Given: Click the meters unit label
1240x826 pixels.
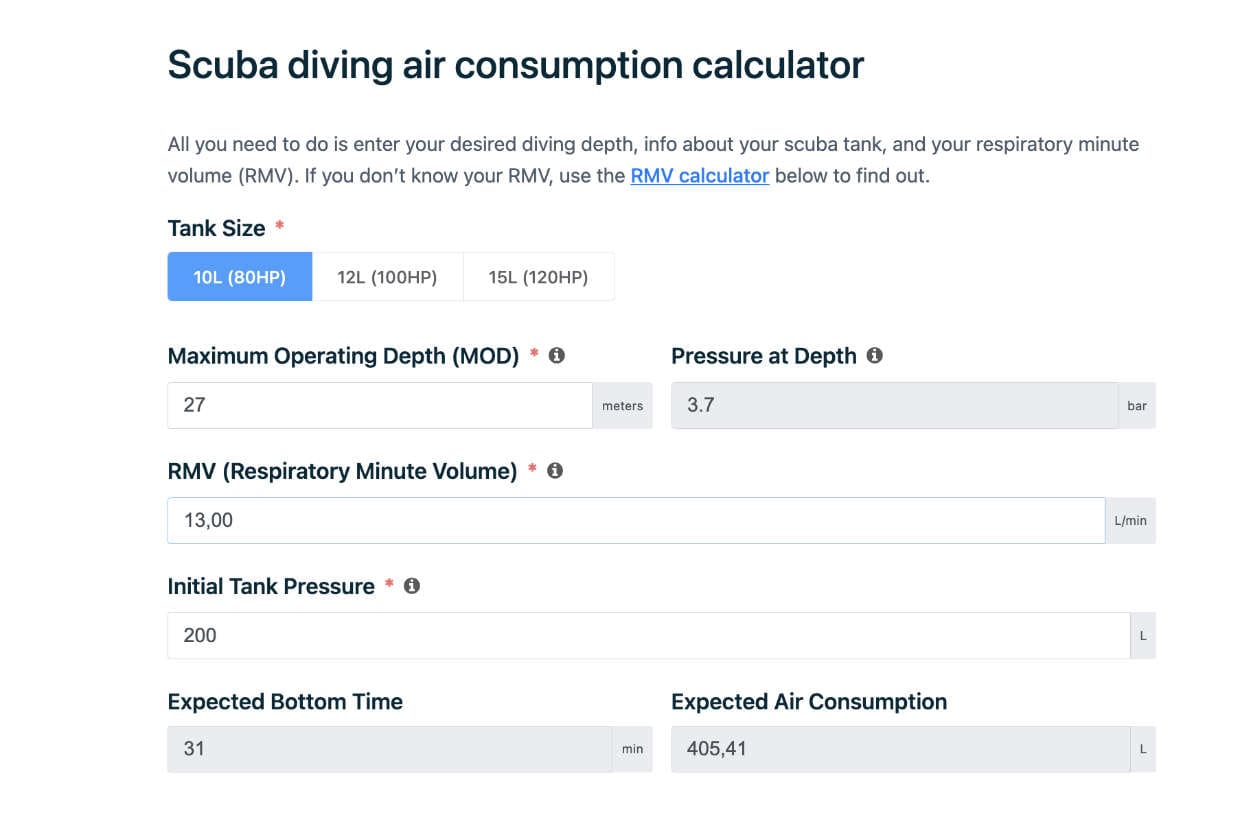Looking at the screenshot, I should point(623,405).
